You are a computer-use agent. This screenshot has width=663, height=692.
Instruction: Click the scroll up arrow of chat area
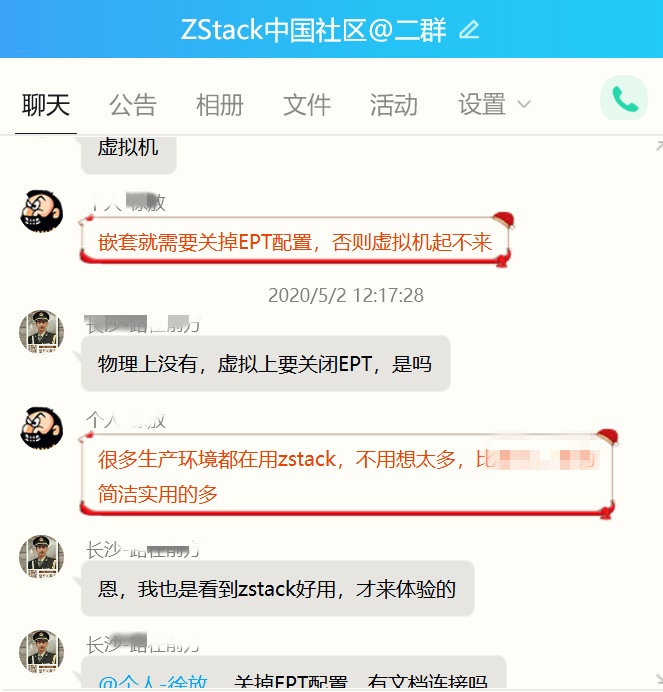659,146
